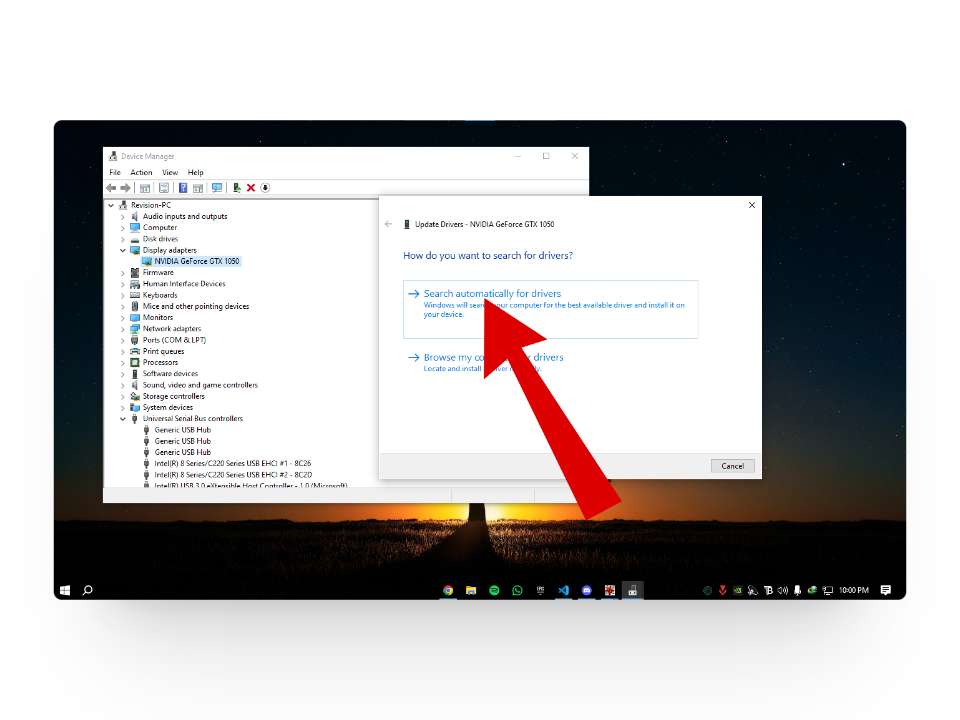
Task: Open Spotify from the taskbar
Action: click(494, 590)
